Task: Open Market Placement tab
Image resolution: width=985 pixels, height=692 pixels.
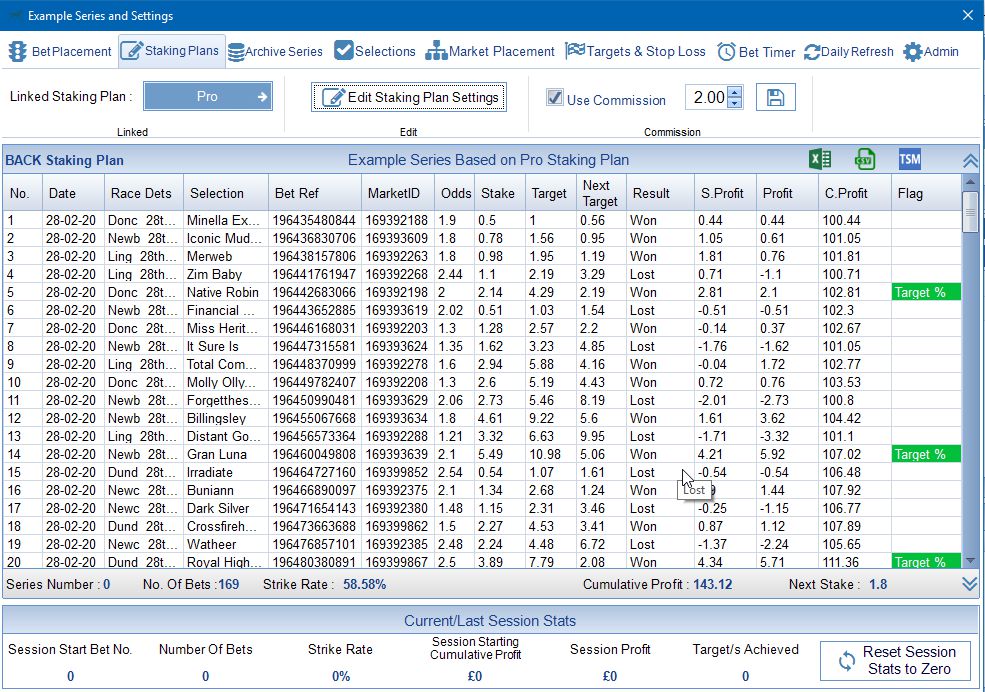Action: click(x=490, y=51)
